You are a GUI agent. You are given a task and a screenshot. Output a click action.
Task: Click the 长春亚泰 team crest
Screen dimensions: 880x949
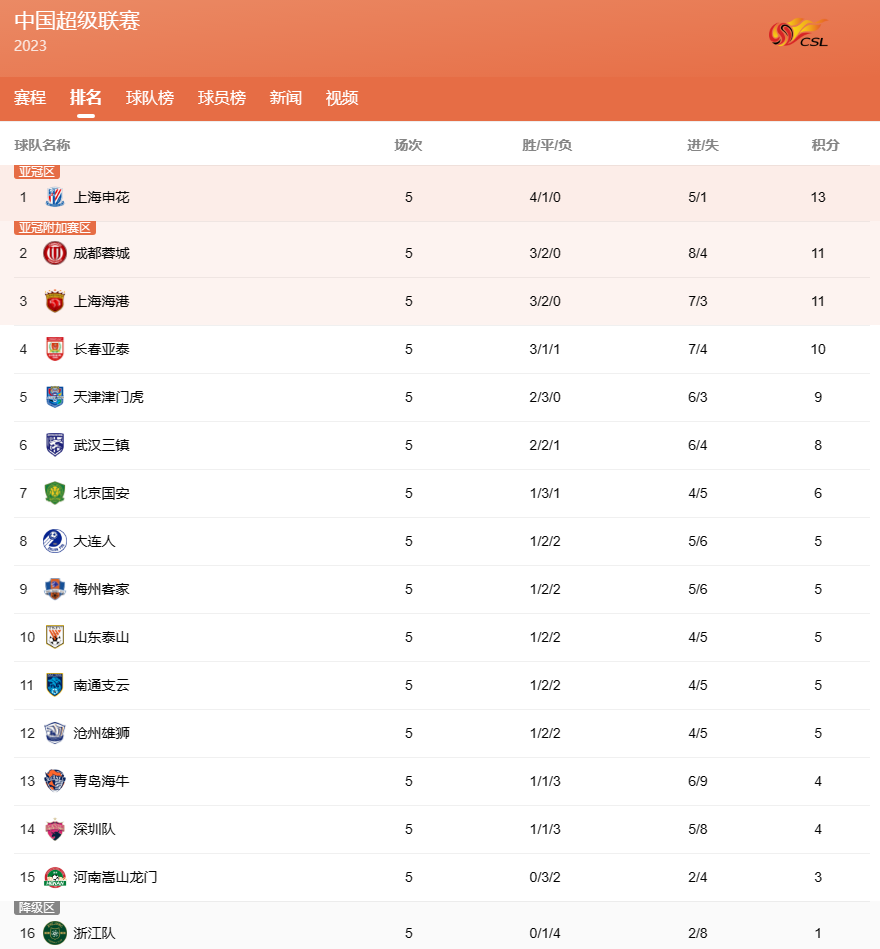click(x=54, y=349)
